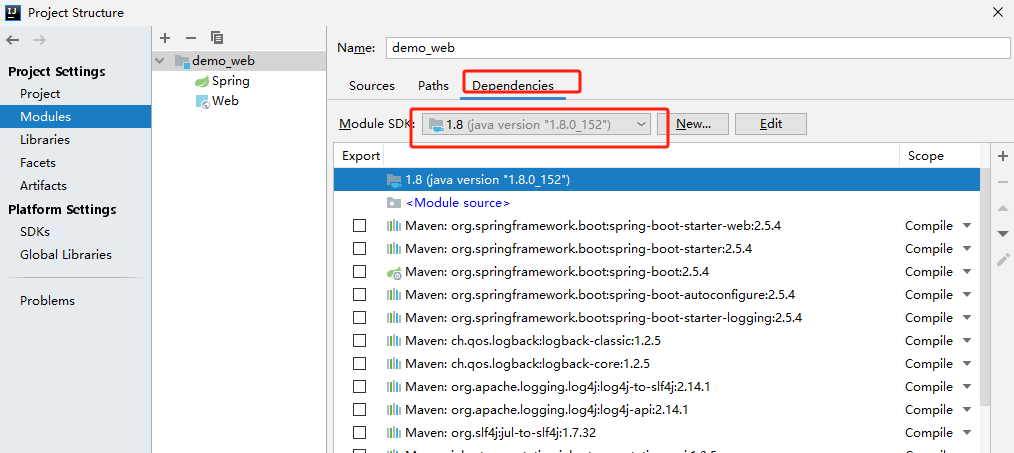Click the dependencies list vertical scrollbar
Viewport: 1014px width, 453px height.
click(x=985, y=285)
